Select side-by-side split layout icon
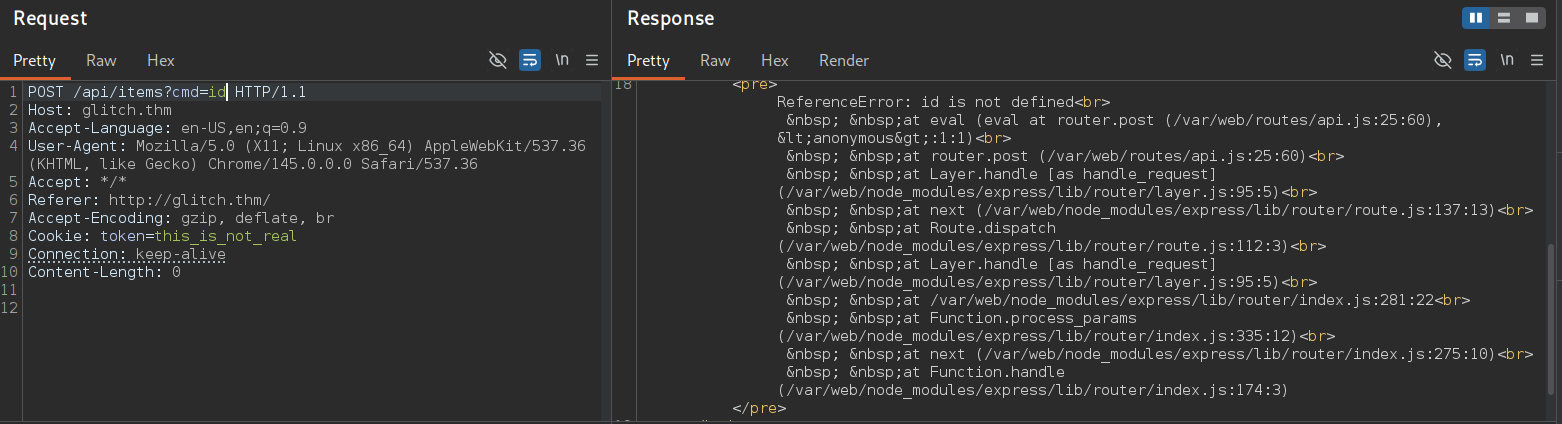Viewport: 1562px width, 424px height. click(x=1476, y=18)
